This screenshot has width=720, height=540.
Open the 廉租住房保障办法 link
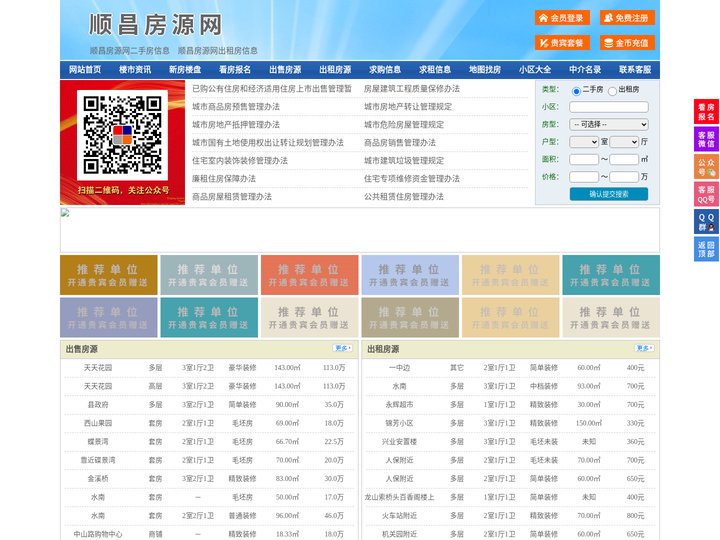[x=224, y=179]
